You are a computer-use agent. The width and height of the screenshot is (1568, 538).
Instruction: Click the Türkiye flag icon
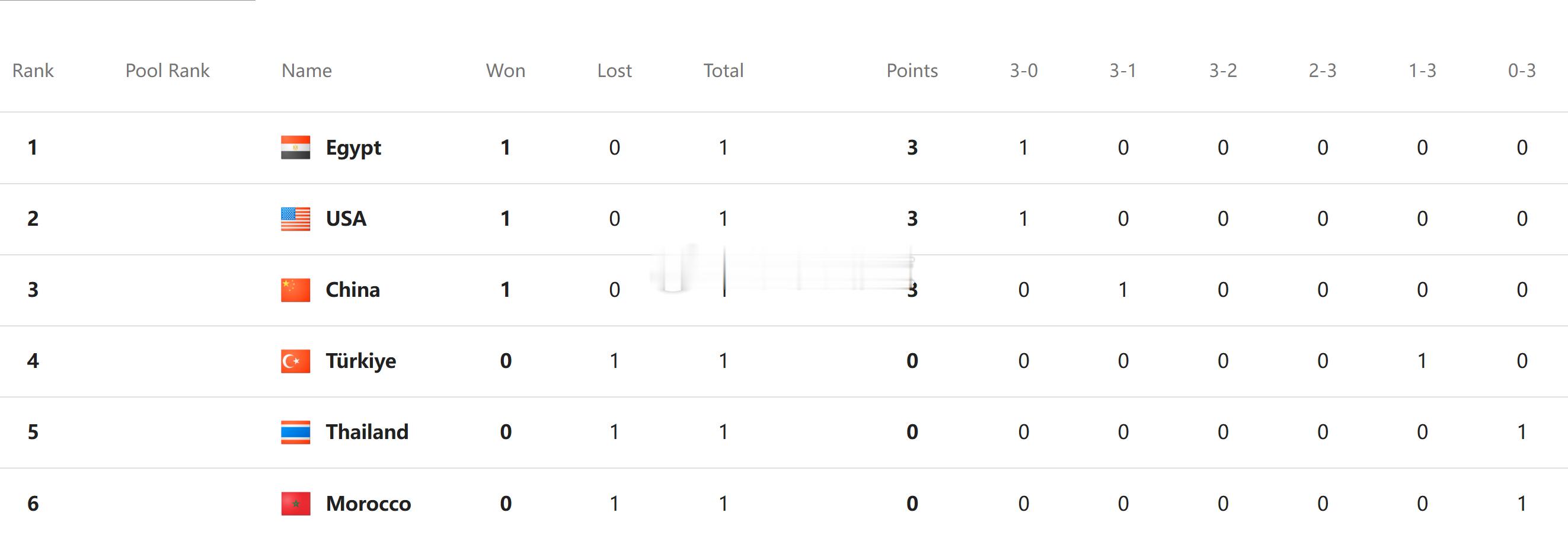pos(295,361)
